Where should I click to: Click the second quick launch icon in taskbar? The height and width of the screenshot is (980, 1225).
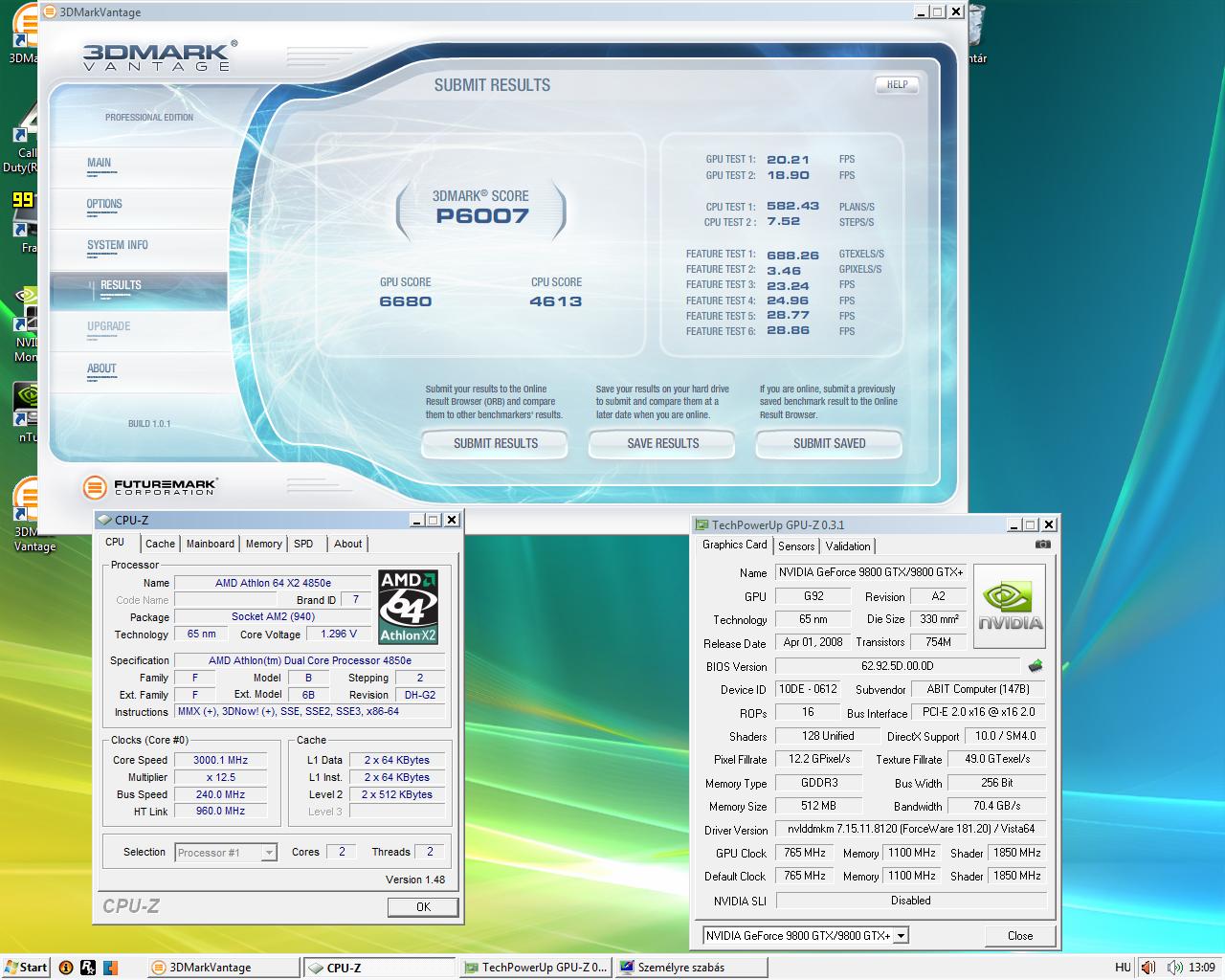click(88, 968)
